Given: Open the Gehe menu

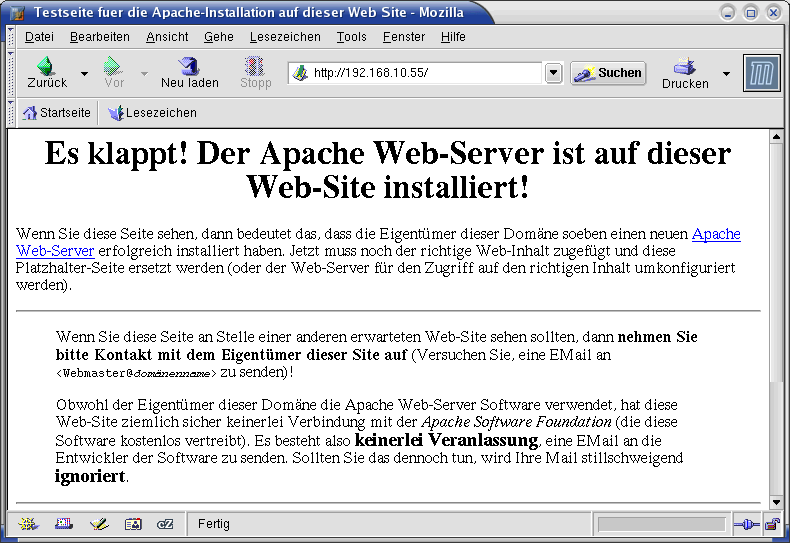Looking at the screenshot, I should click(219, 37).
